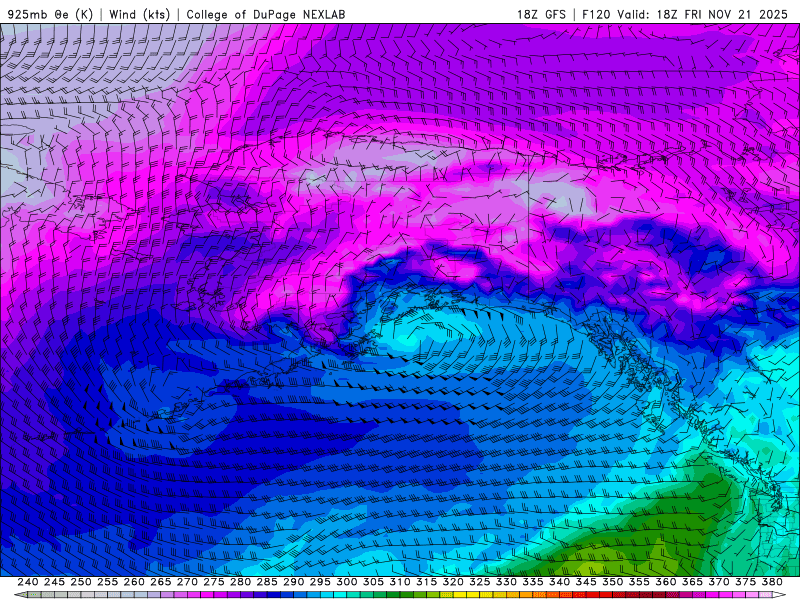Image resolution: width=800 pixels, height=600 pixels.
Task: Select the 315 value on the color scale
Action: coord(426,582)
